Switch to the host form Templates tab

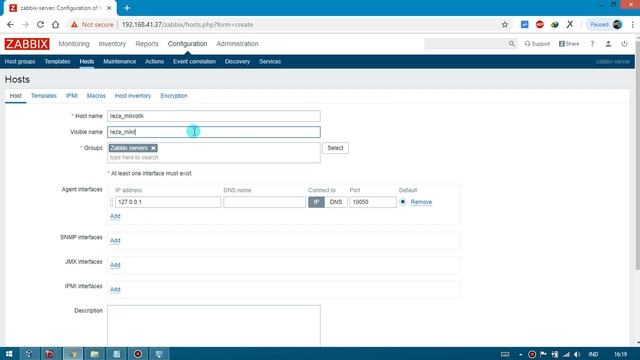44,96
